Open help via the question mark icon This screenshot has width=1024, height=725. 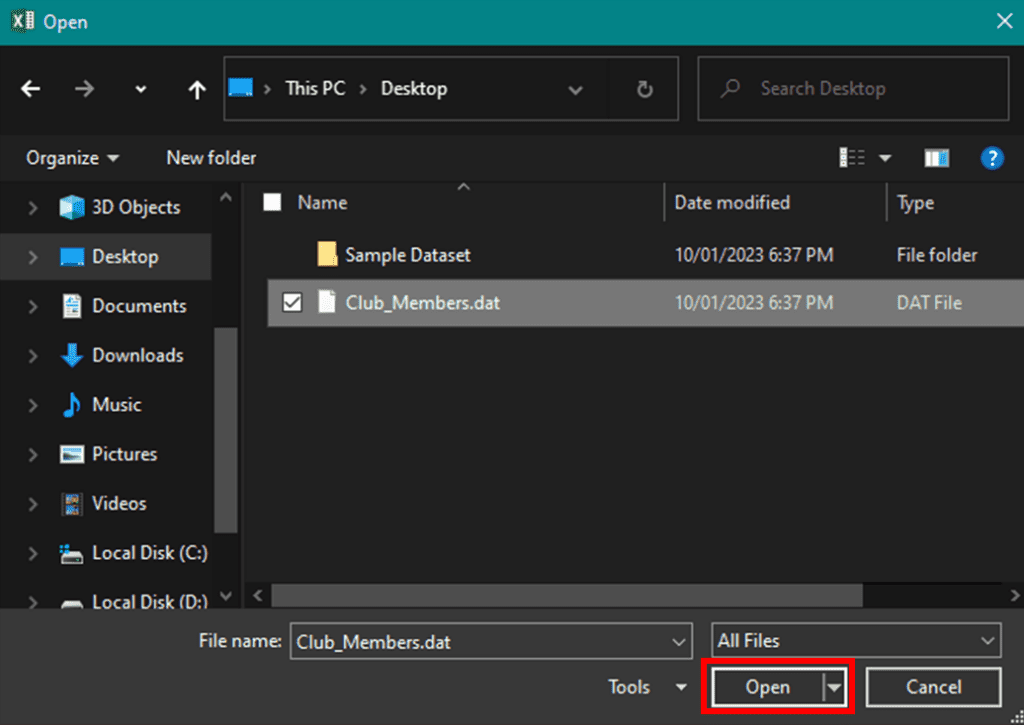(x=992, y=157)
